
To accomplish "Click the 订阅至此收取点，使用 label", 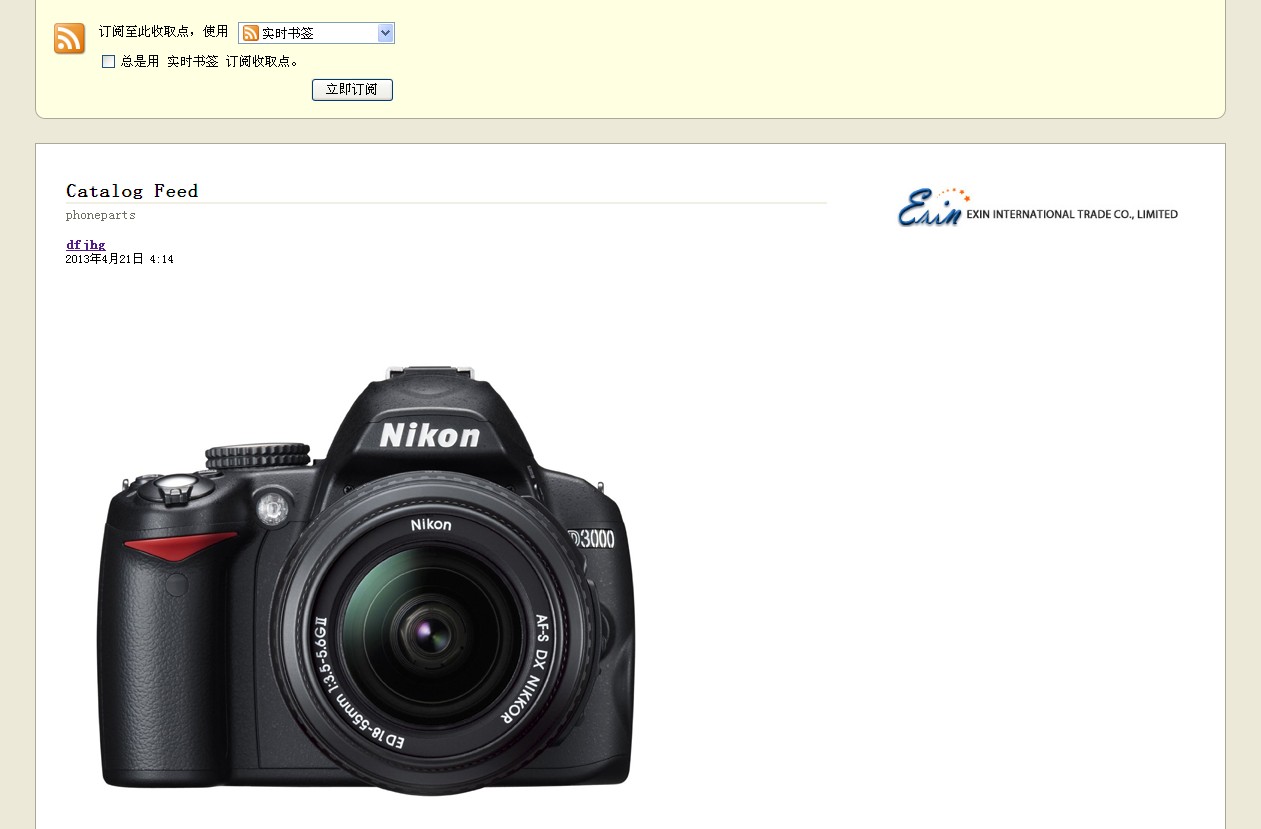I will [163, 32].
